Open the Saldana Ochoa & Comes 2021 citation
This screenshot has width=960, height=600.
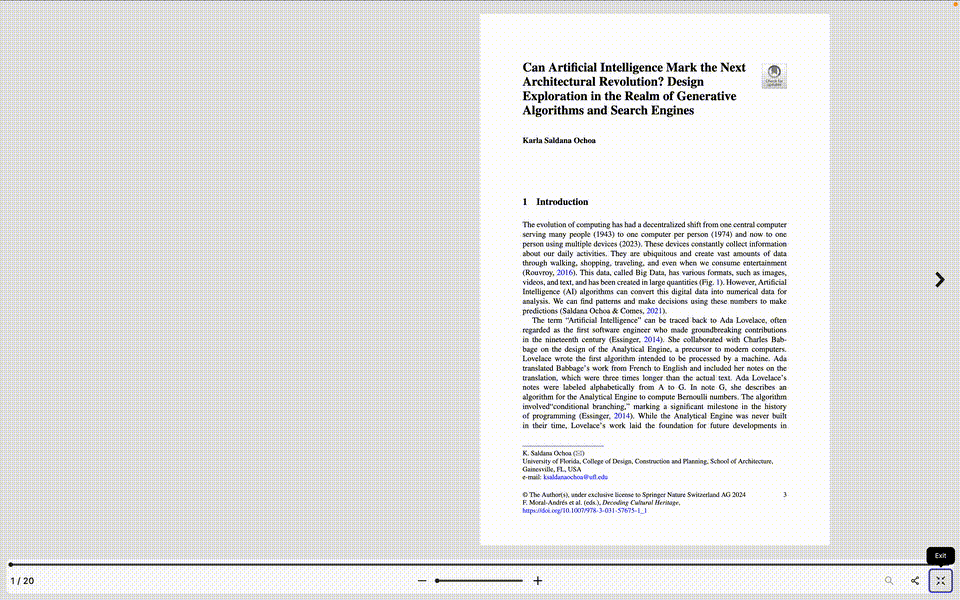pos(654,311)
